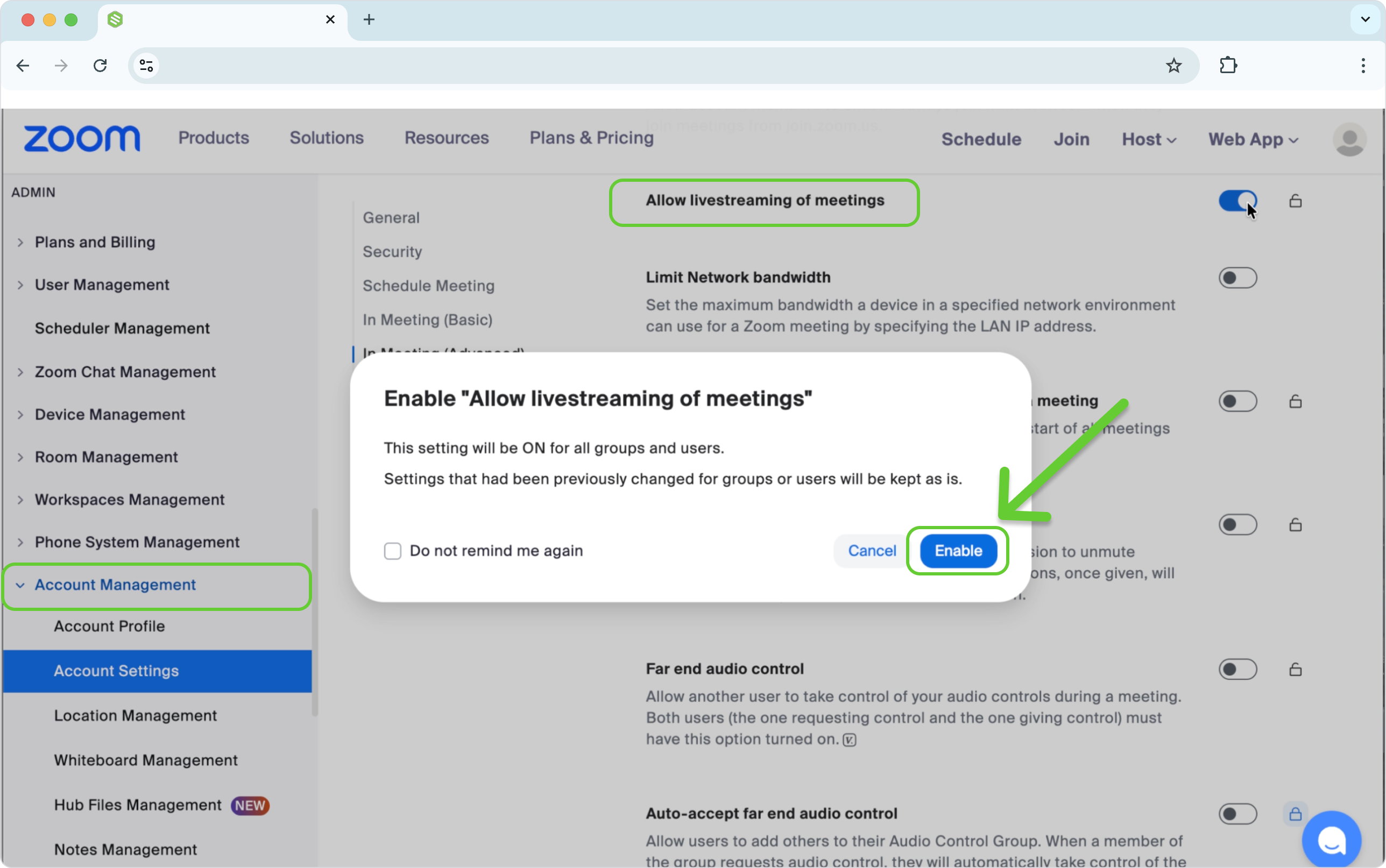Open Account Profile
Viewport: 1386px width, 868px height.
tap(109, 627)
